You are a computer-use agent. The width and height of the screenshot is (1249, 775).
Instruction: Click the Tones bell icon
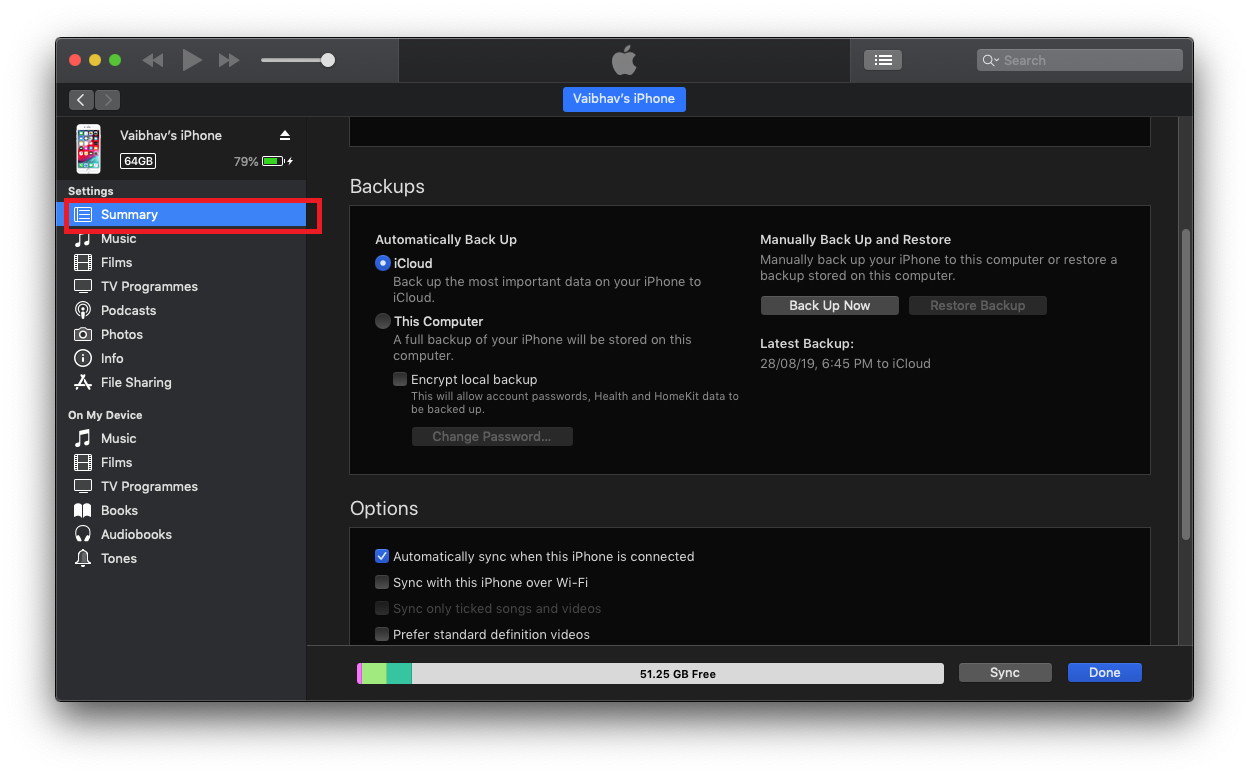pyautogui.click(x=83, y=558)
